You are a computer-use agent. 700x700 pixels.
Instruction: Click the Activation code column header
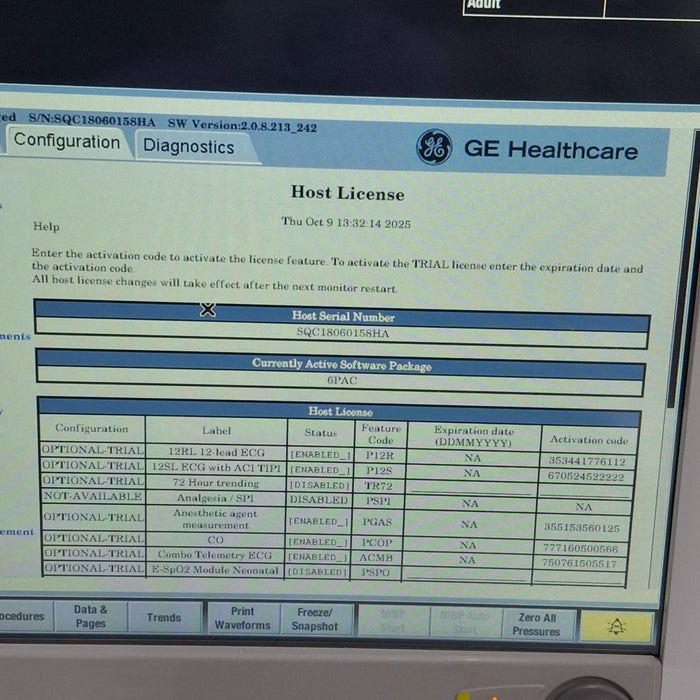tap(589, 440)
